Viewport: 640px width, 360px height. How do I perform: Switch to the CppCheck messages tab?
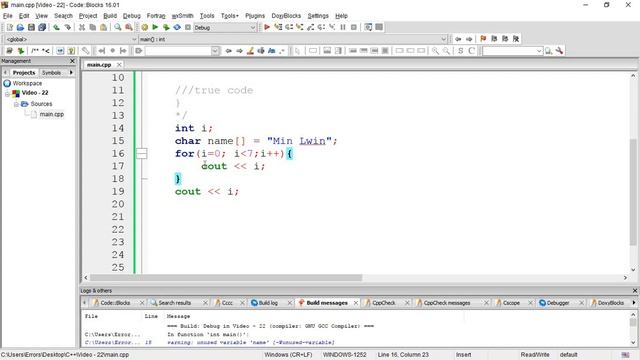(x=447, y=303)
